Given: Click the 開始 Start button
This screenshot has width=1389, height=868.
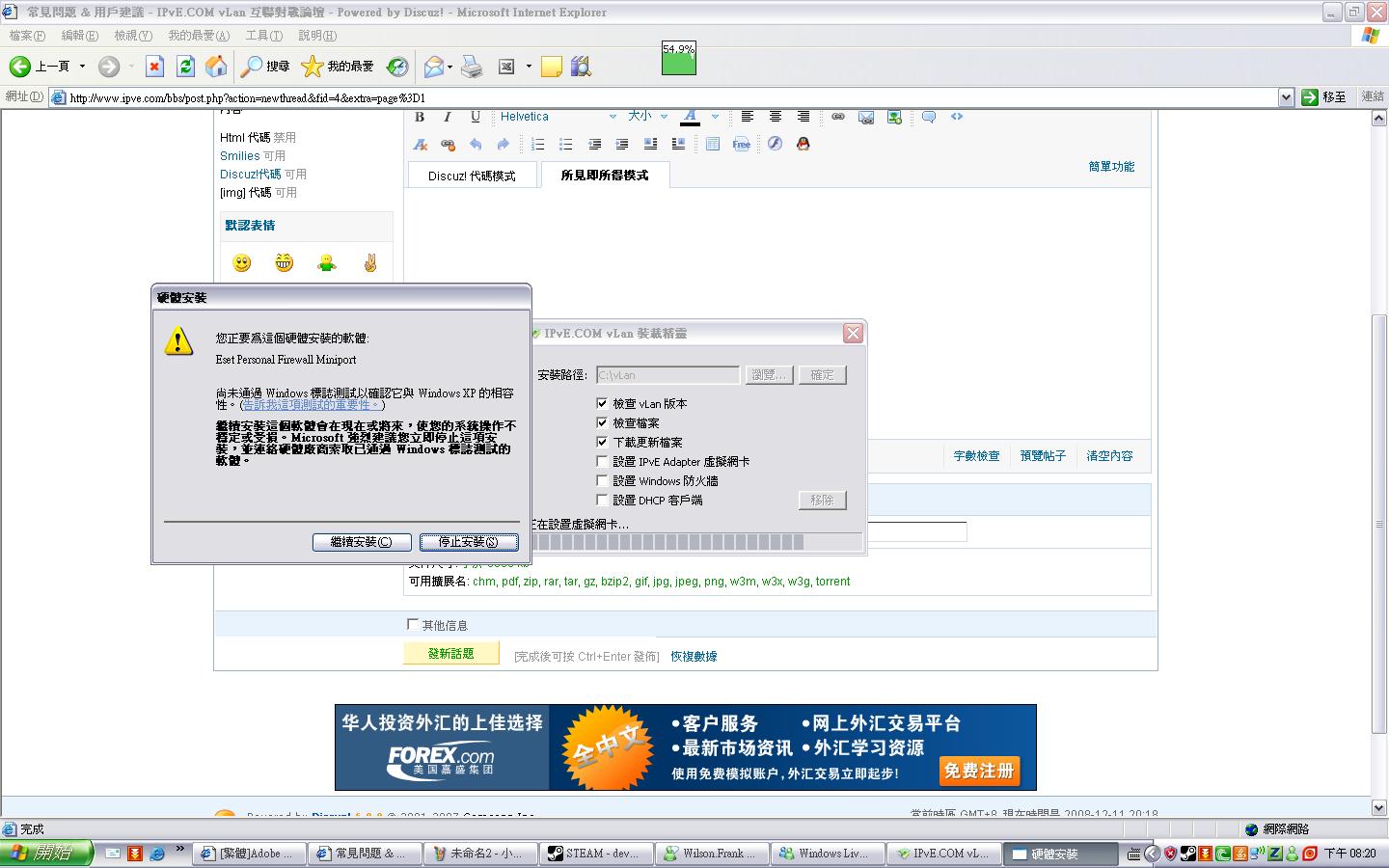Looking at the screenshot, I should (46, 854).
